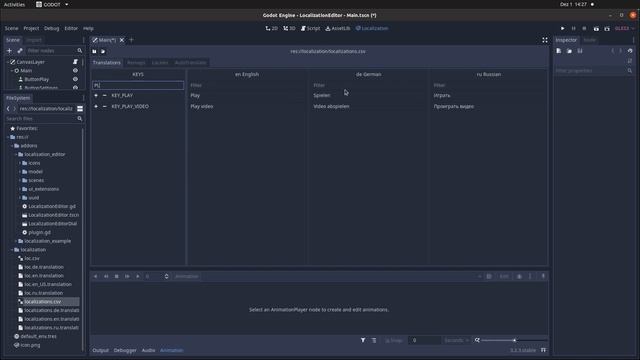Go to previous FileSystem folder

(8, 109)
